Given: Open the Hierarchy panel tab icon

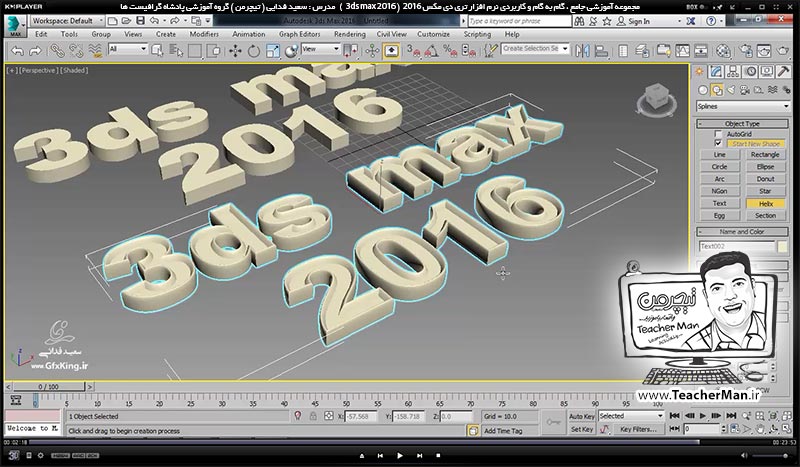Looking at the screenshot, I should point(733,72).
